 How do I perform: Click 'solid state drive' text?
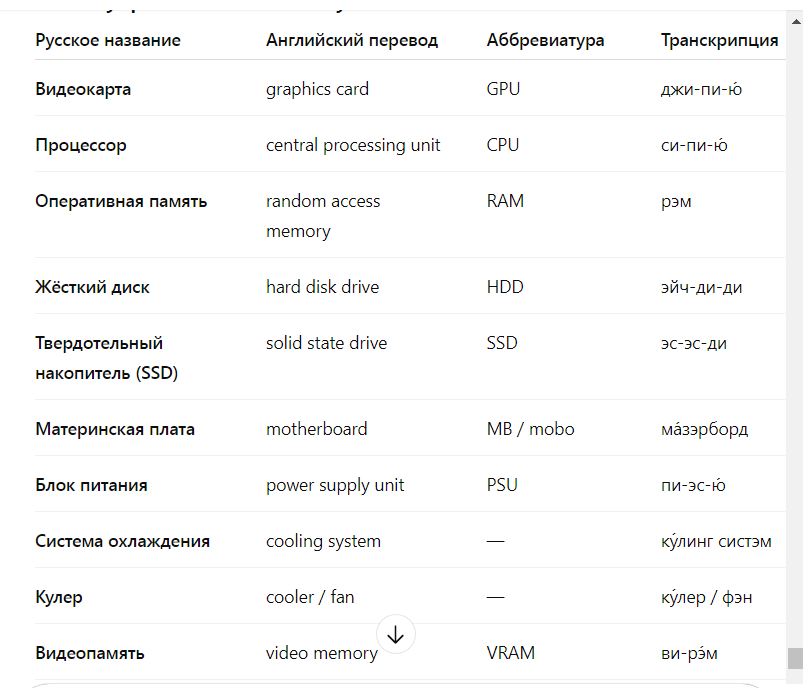point(326,343)
